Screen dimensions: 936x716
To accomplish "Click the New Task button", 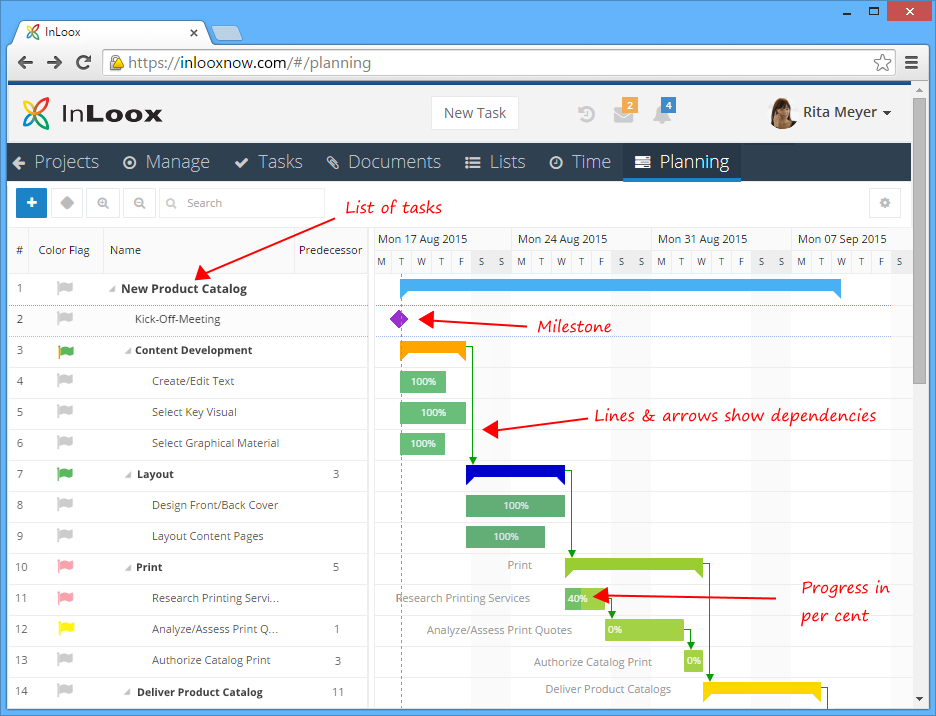I will tap(475, 113).
